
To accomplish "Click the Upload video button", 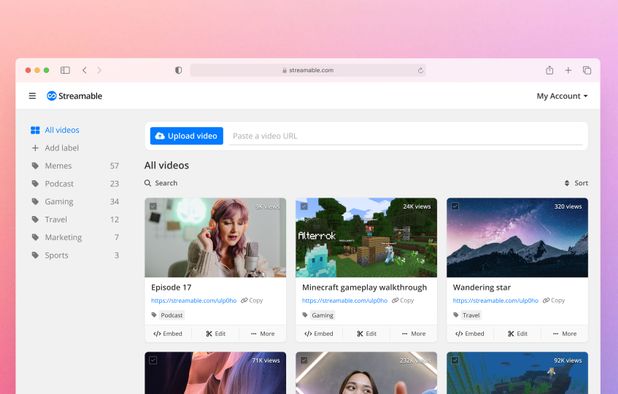I will pyautogui.click(x=186, y=136).
